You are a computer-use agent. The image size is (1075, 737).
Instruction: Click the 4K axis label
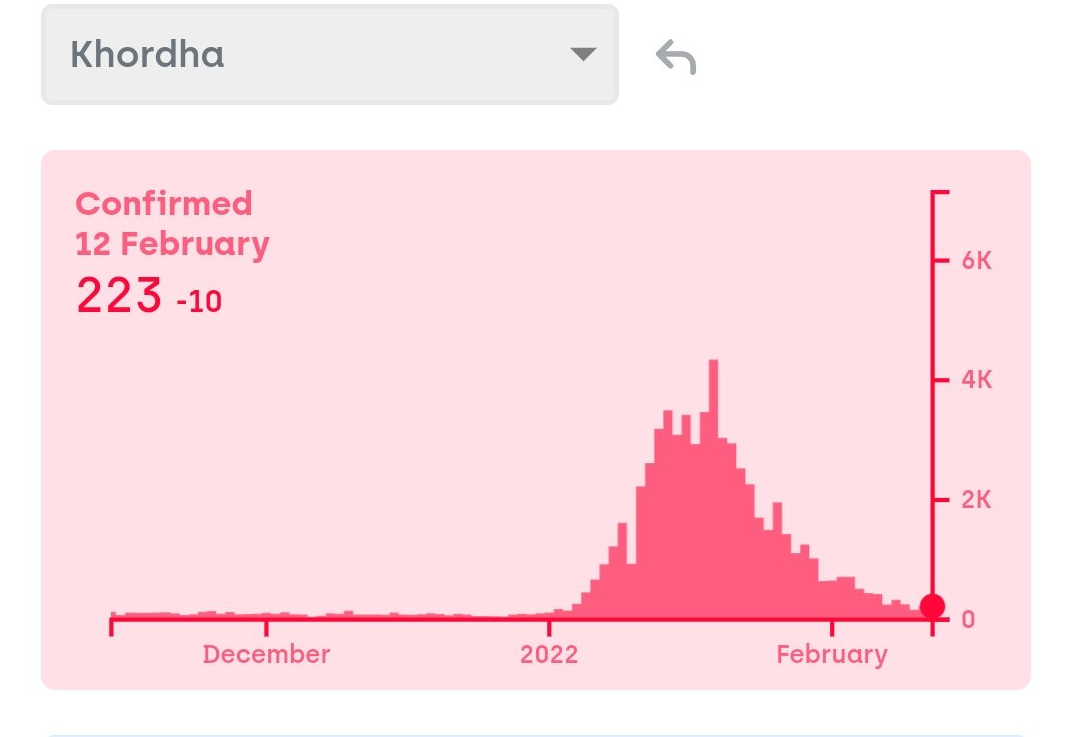pyautogui.click(x=976, y=380)
